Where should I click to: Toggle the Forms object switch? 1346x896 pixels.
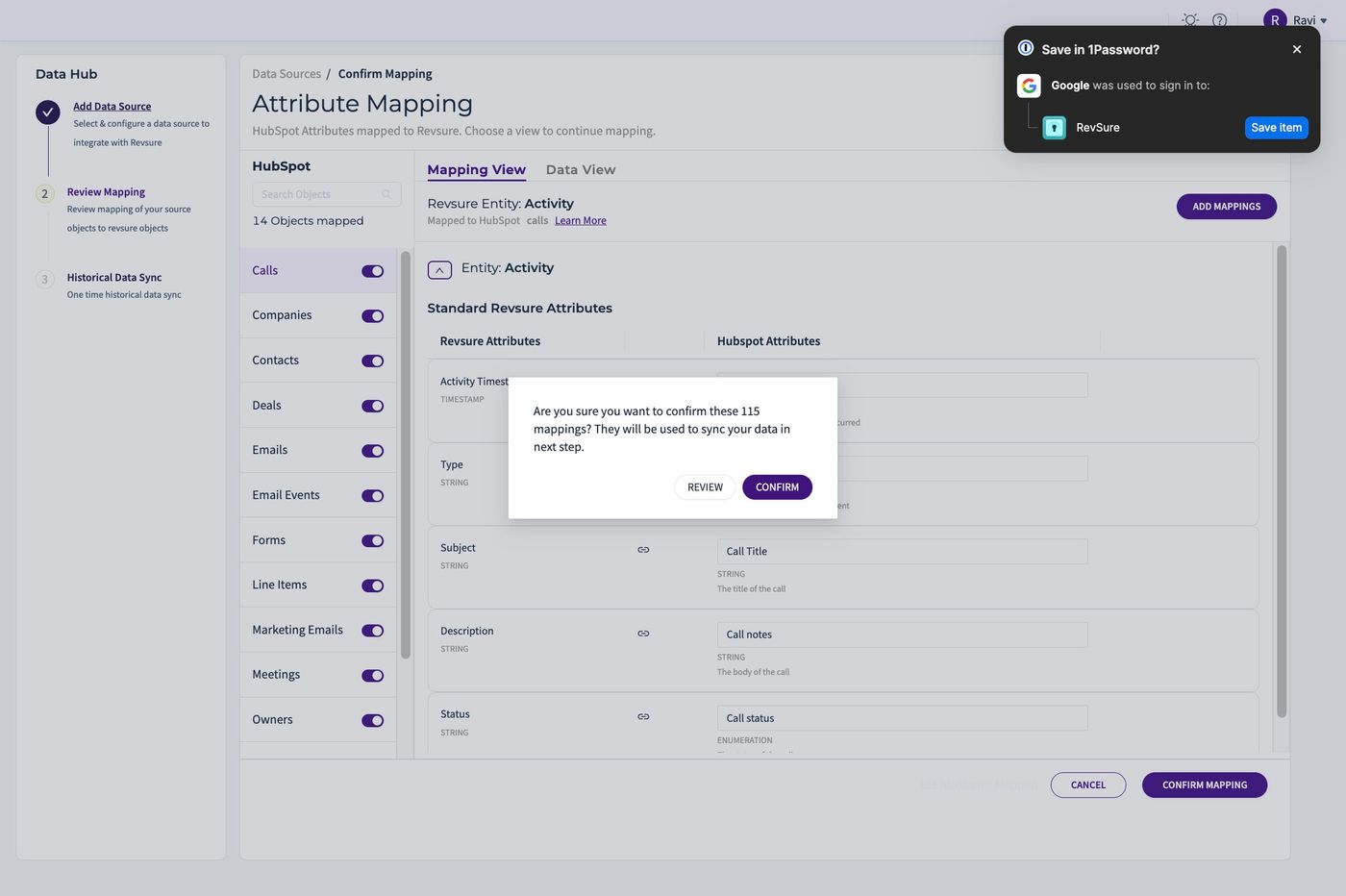(372, 540)
